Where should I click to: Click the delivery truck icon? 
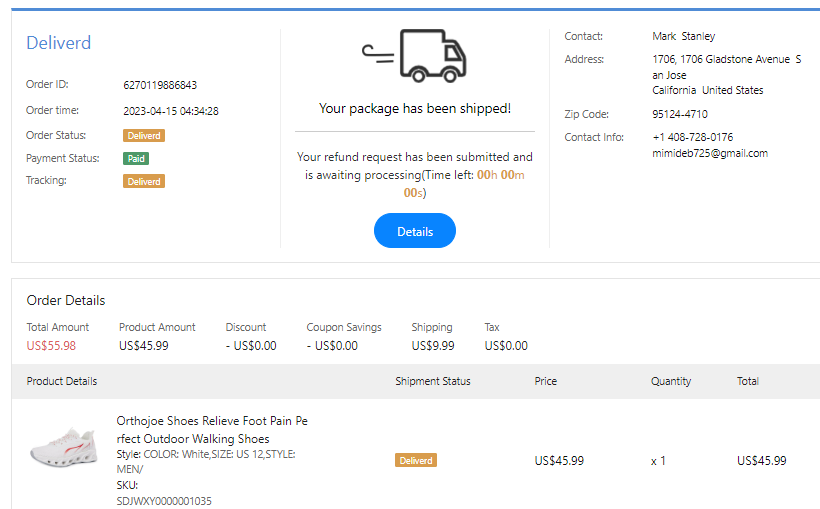[415, 56]
